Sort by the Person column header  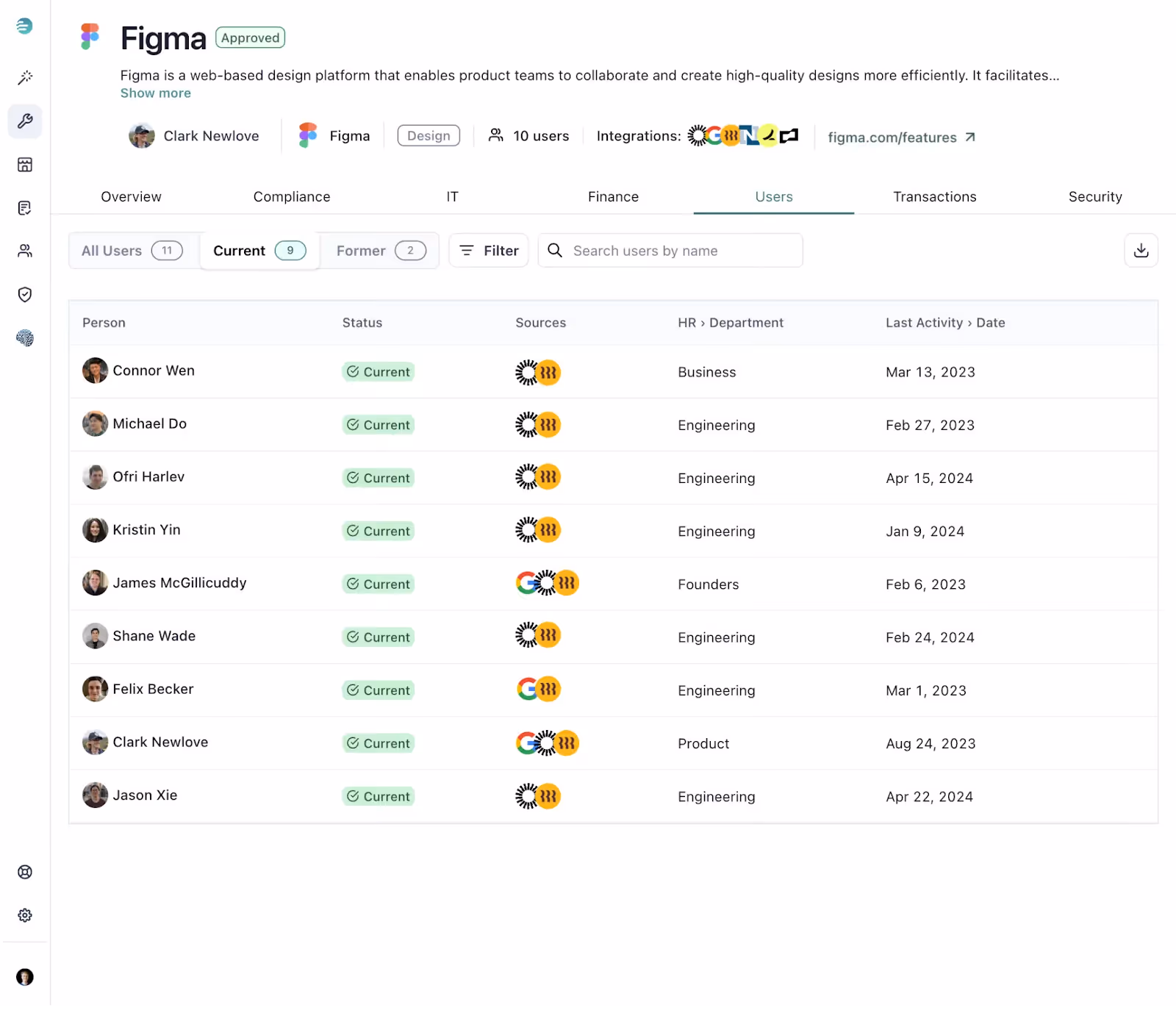[104, 323]
